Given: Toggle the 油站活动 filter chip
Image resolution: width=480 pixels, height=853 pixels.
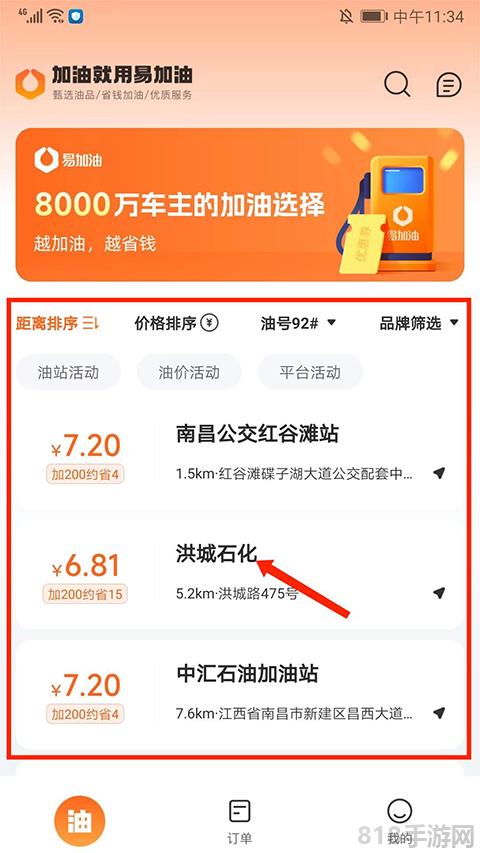Looking at the screenshot, I should click(x=68, y=372).
